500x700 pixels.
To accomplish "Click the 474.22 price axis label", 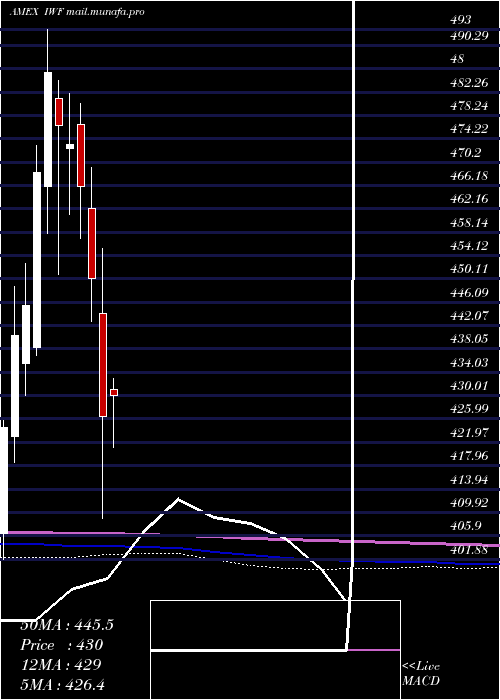I will (x=469, y=129).
